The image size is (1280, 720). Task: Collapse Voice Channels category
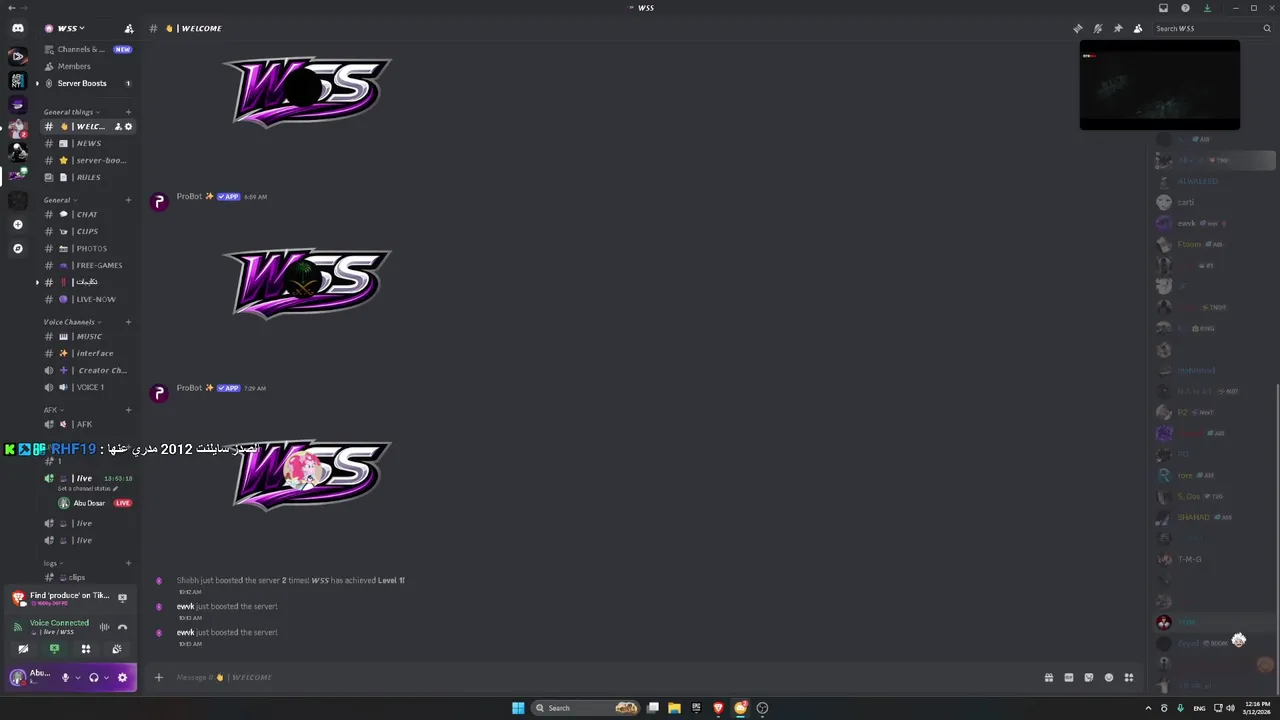coord(72,322)
